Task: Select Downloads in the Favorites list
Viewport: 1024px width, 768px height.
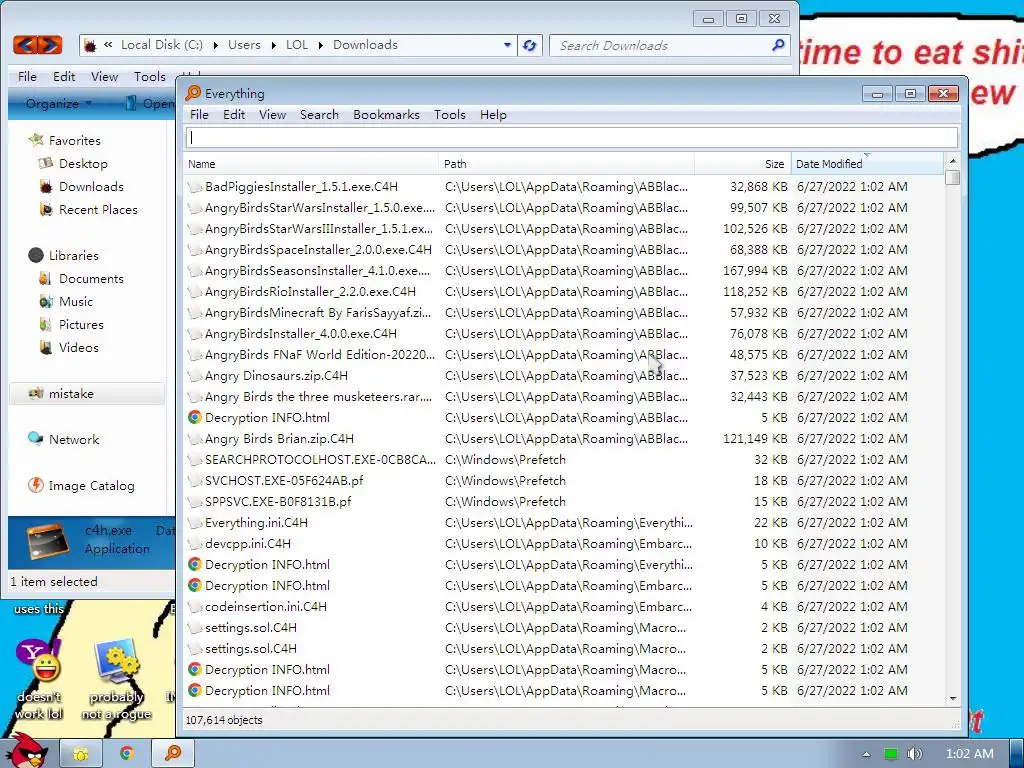Action: [91, 186]
